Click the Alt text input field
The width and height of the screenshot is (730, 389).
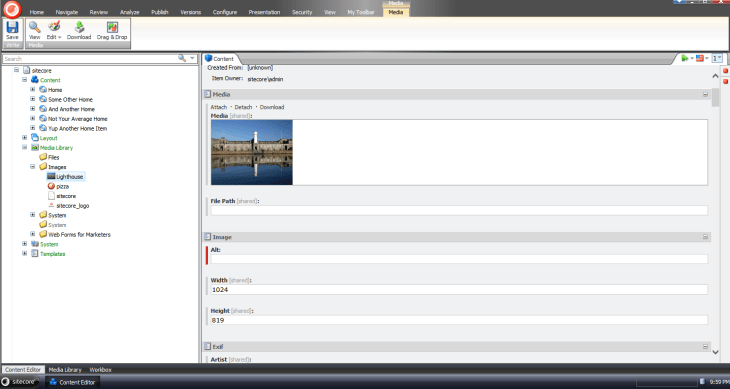coord(459,259)
